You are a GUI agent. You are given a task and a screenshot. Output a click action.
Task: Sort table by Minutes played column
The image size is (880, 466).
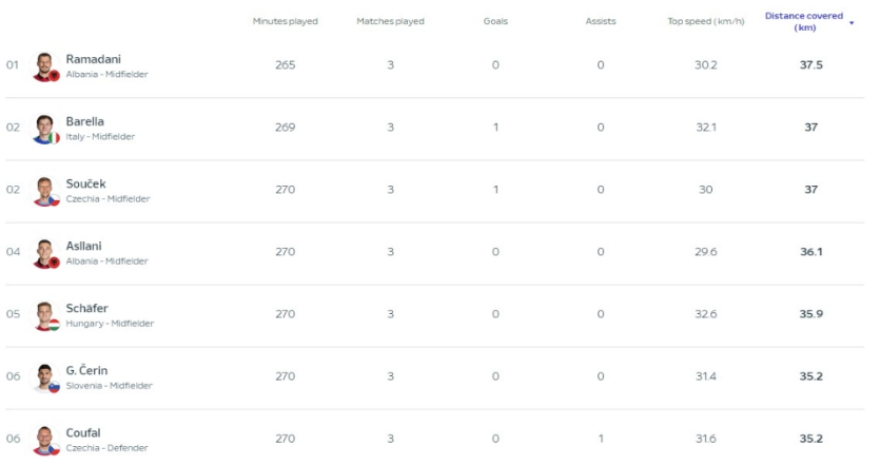click(285, 21)
